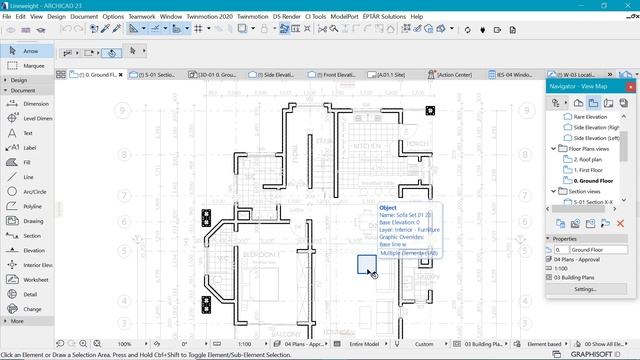Open Project Map in Navigator

click(x=578, y=103)
